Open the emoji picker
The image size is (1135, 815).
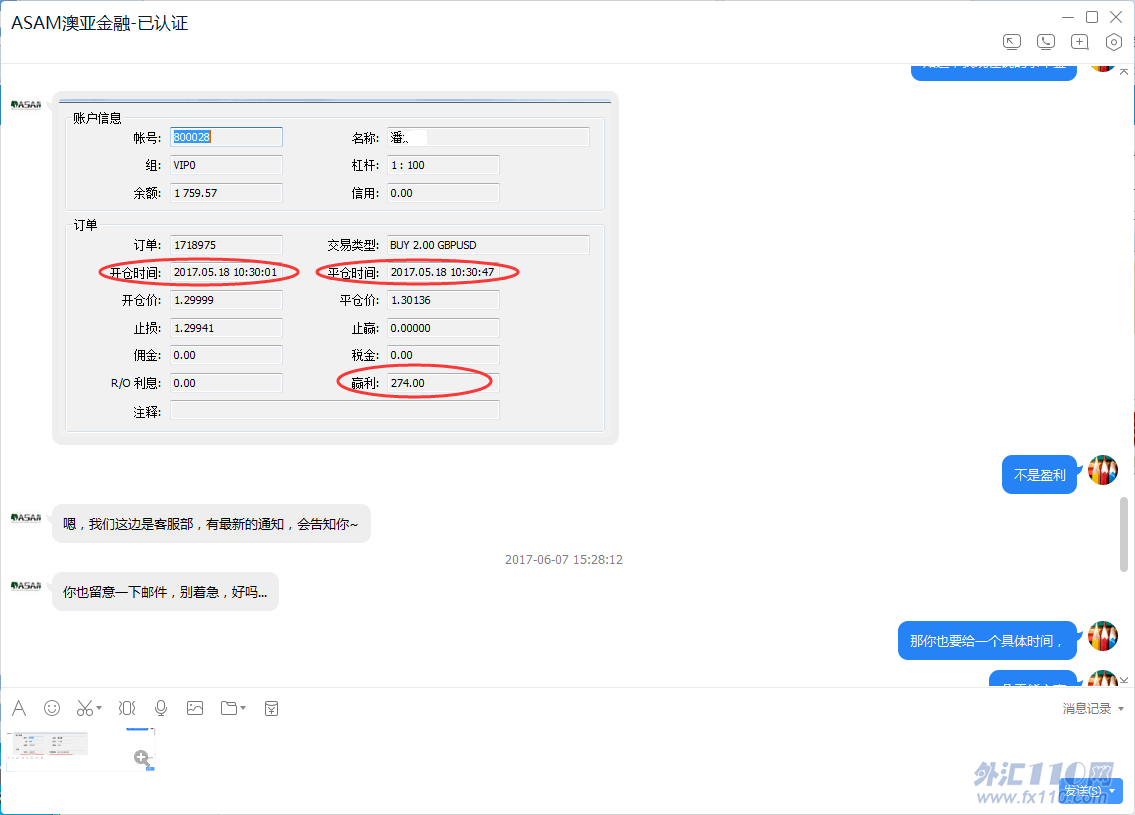coord(52,708)
